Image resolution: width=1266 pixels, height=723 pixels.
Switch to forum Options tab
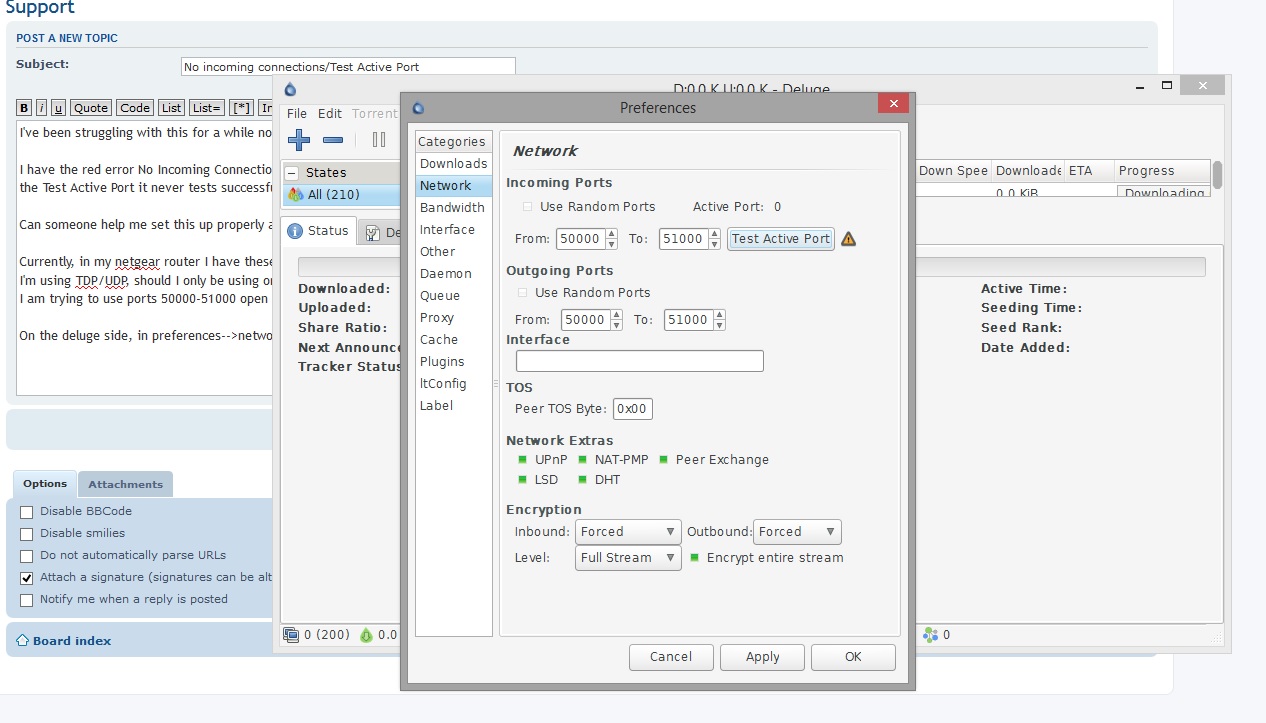point(45,484)
